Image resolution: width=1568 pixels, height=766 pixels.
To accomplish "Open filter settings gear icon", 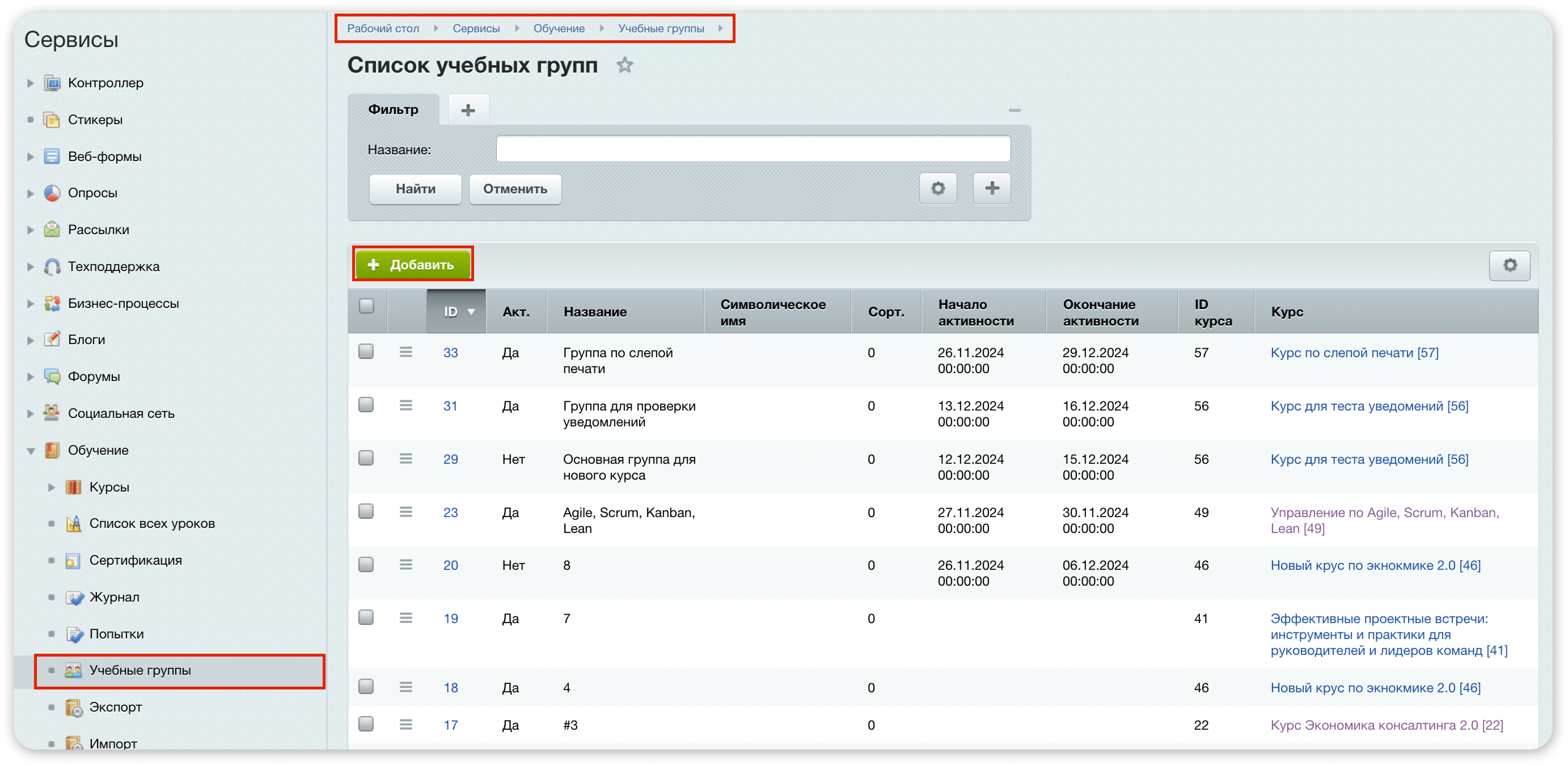I will [938, 189].
